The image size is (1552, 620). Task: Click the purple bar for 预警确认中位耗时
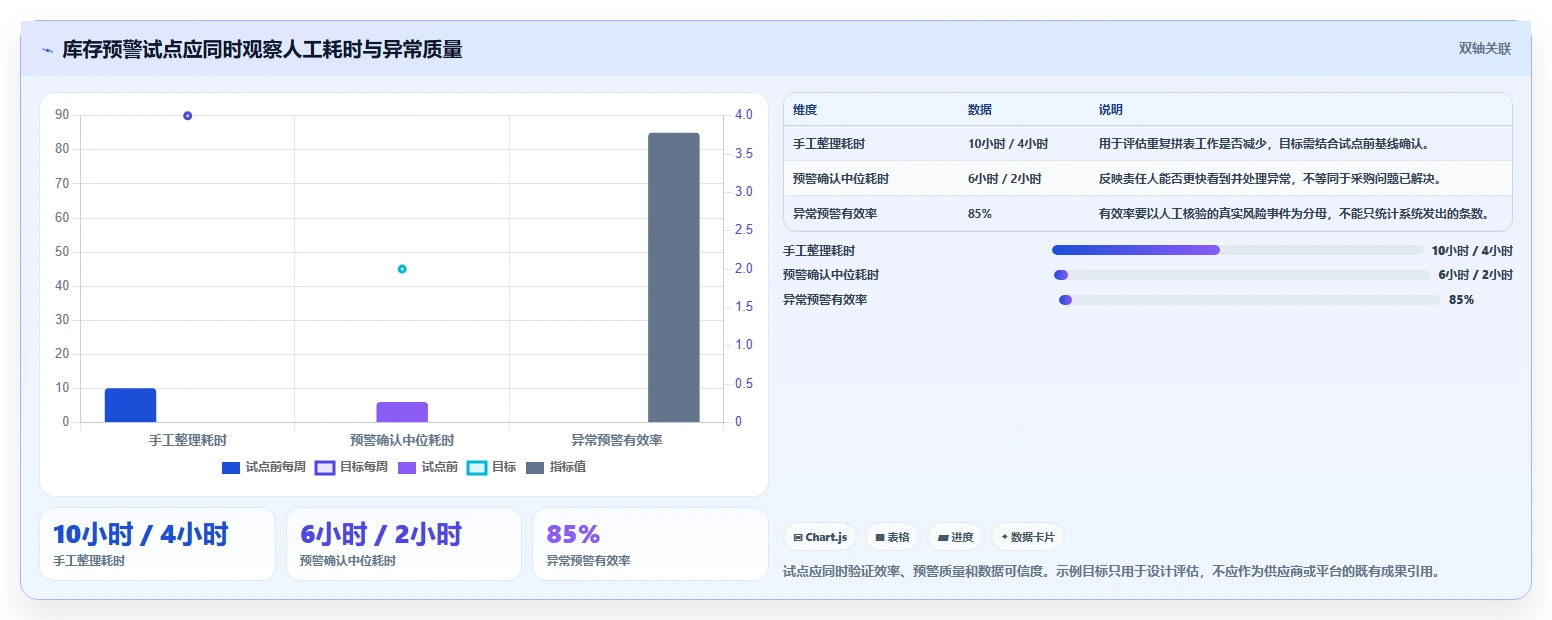coord(402,412)
